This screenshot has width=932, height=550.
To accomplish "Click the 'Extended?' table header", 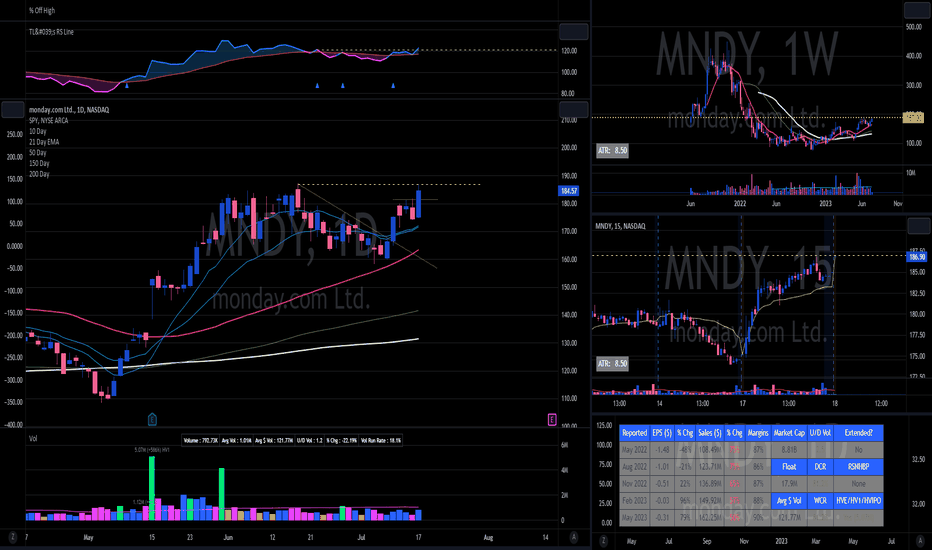I will [858, 433].
